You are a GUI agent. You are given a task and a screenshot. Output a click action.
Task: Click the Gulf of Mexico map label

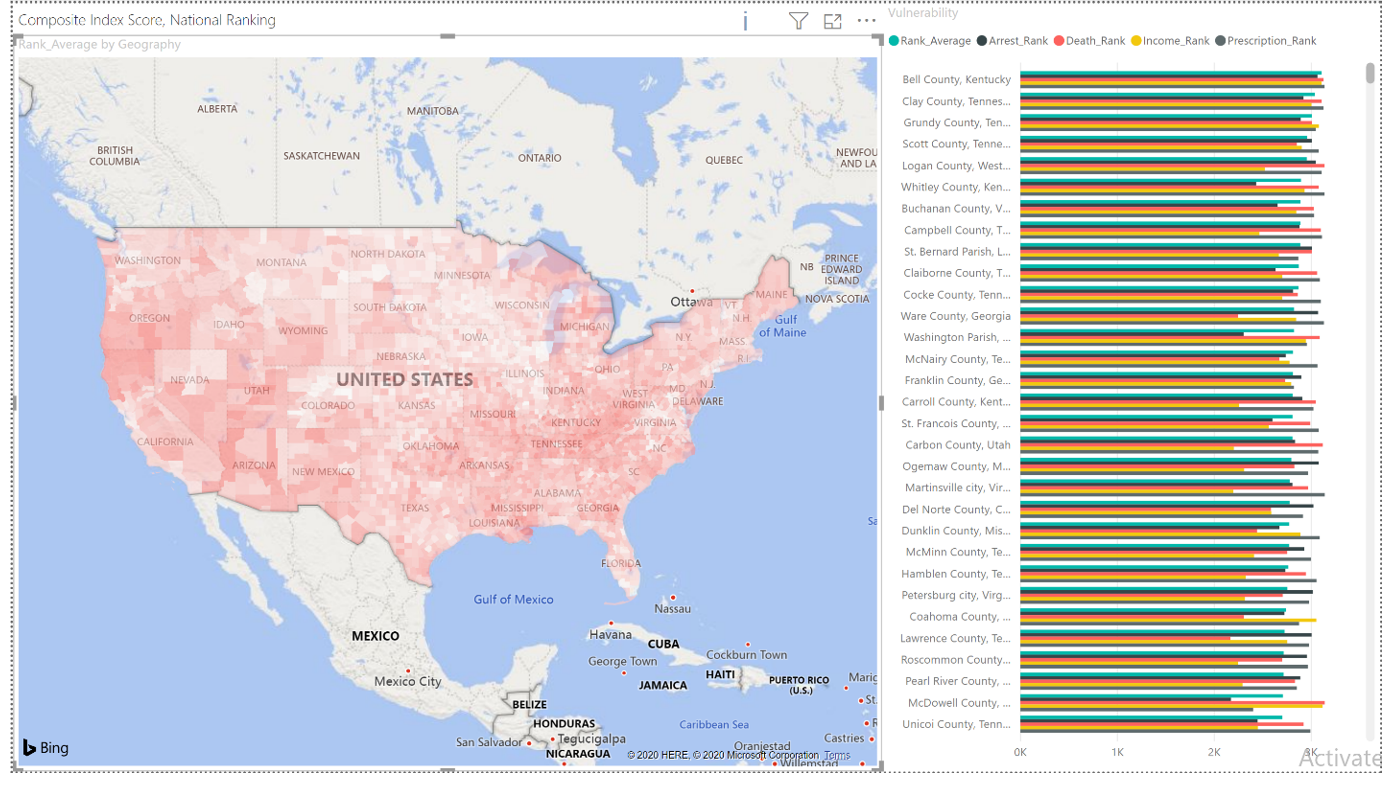coord(513,599)
